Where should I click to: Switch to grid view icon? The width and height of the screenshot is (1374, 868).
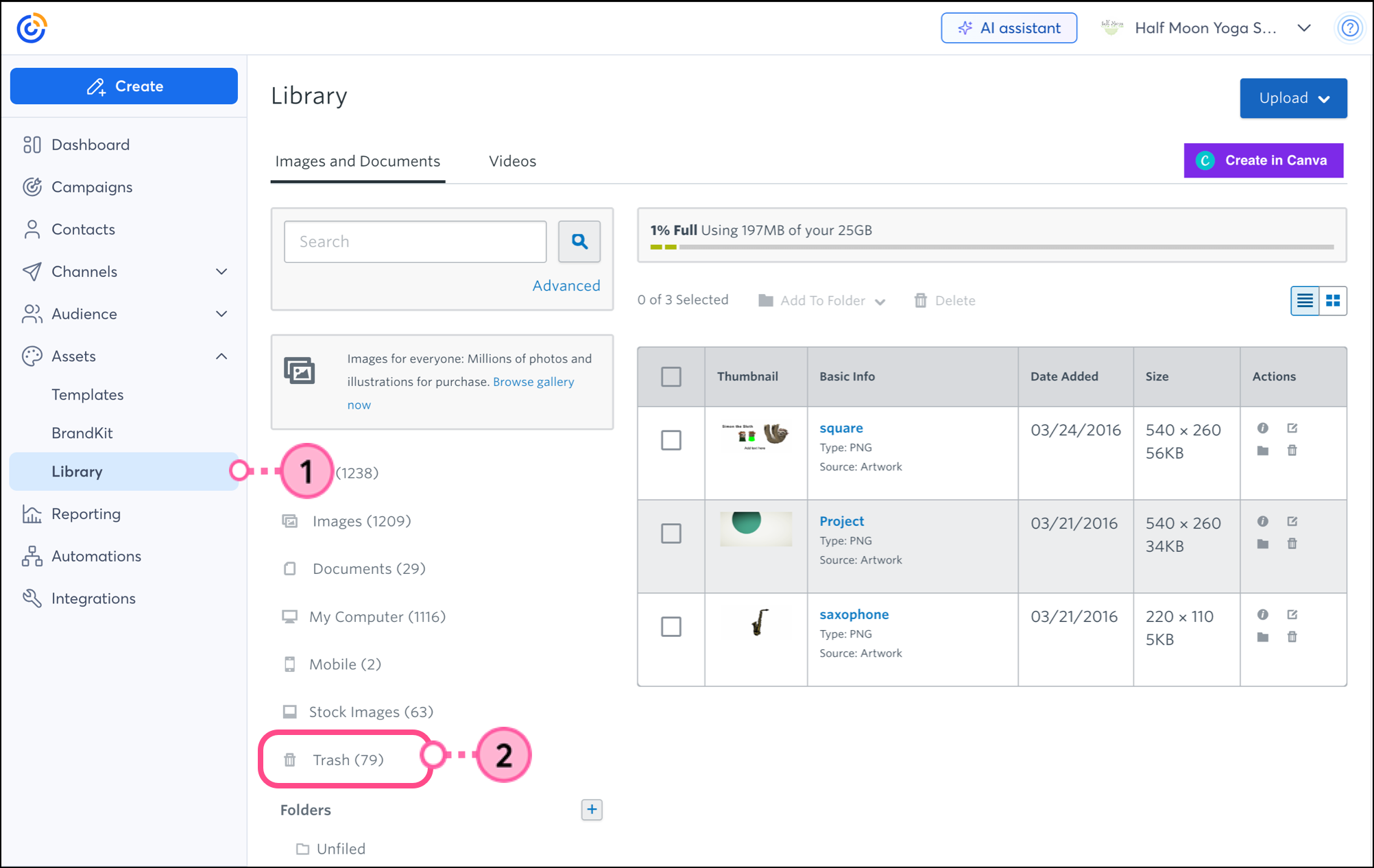(1333, 300)
